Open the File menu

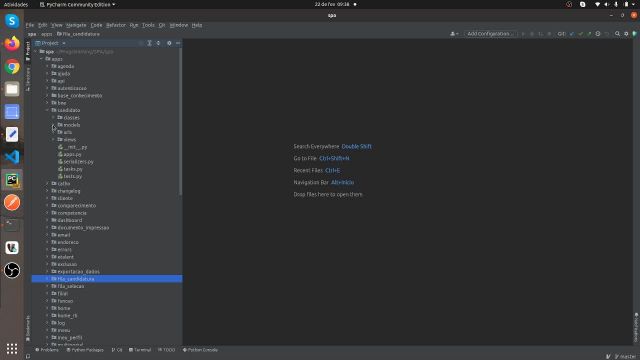pyautogui.click(x=30, y=25)
